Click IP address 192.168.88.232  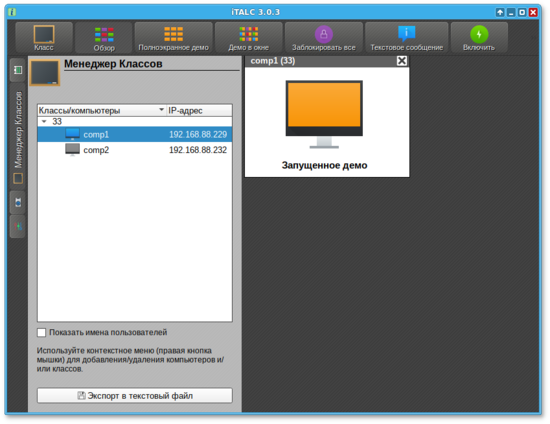(x=198, y=150)
